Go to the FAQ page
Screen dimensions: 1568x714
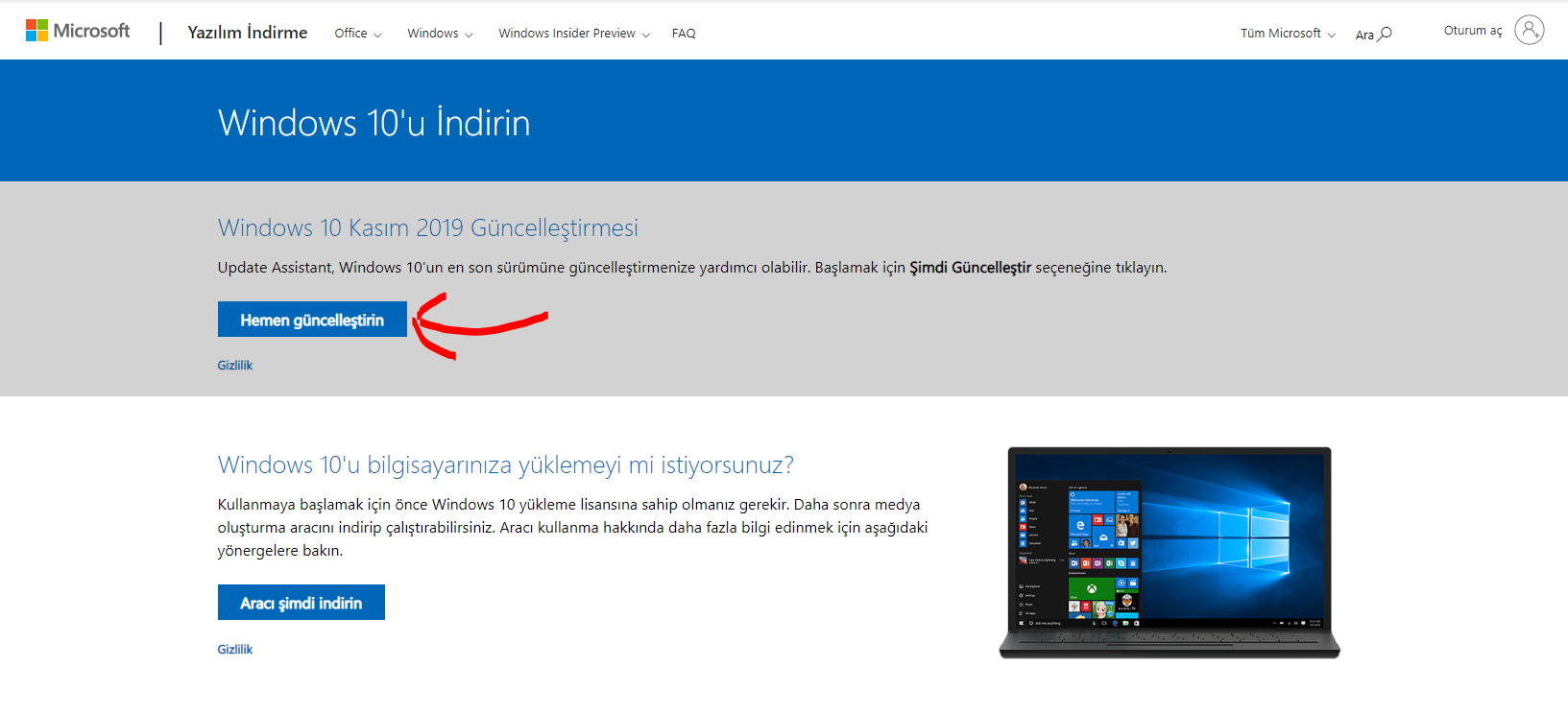tap(684, 34)
